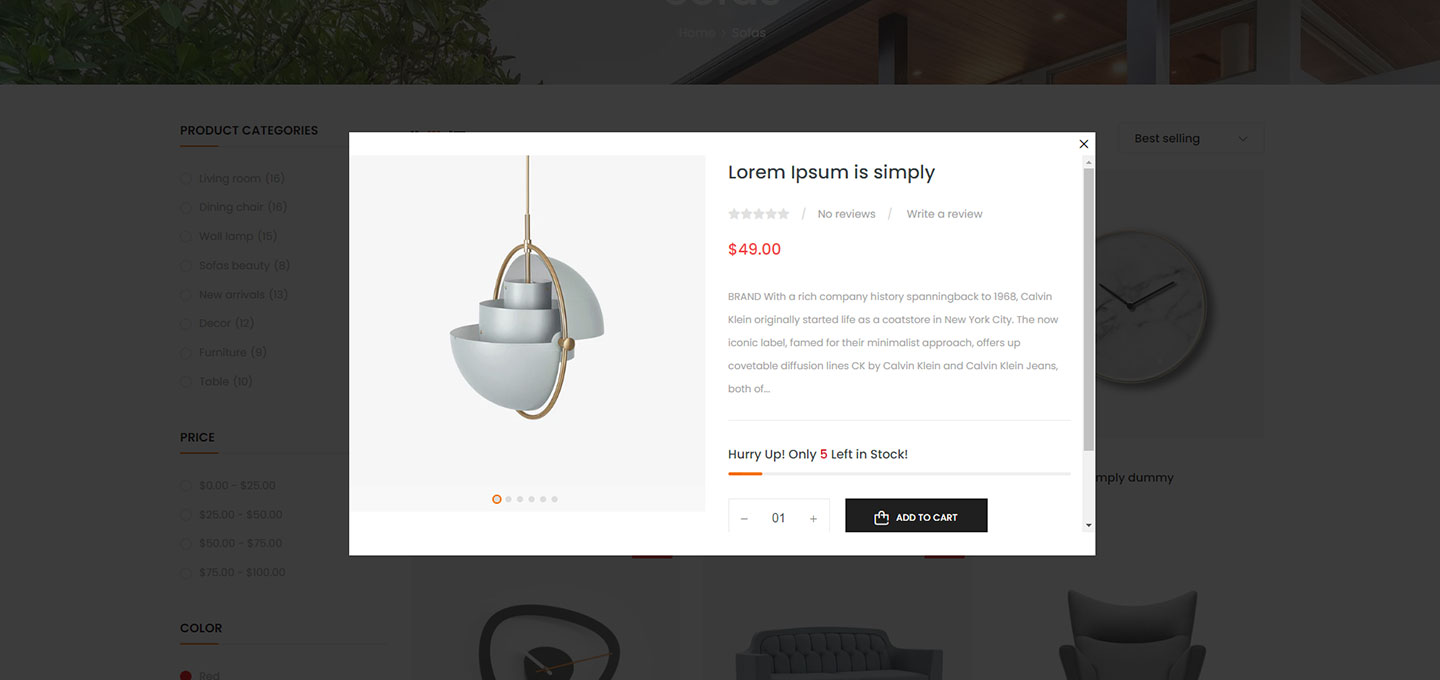Select the last image carousel dot
The image size is (1440, 680).
click(555, 499)
